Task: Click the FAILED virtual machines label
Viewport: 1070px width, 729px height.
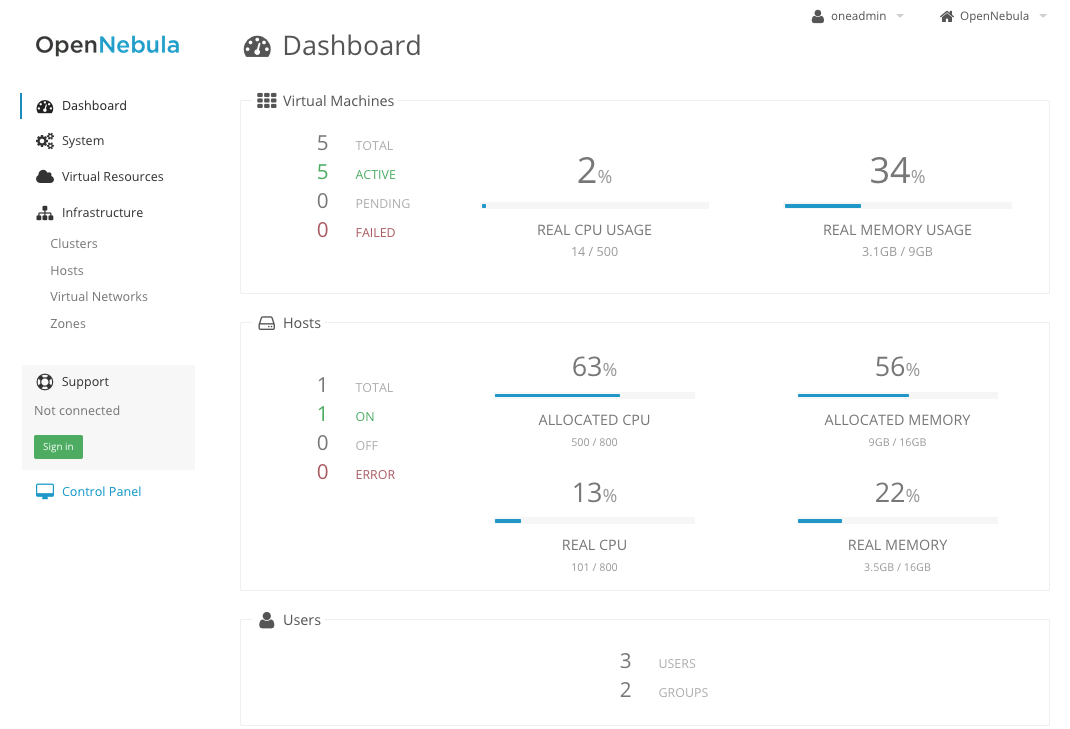Action: point(375,233)
